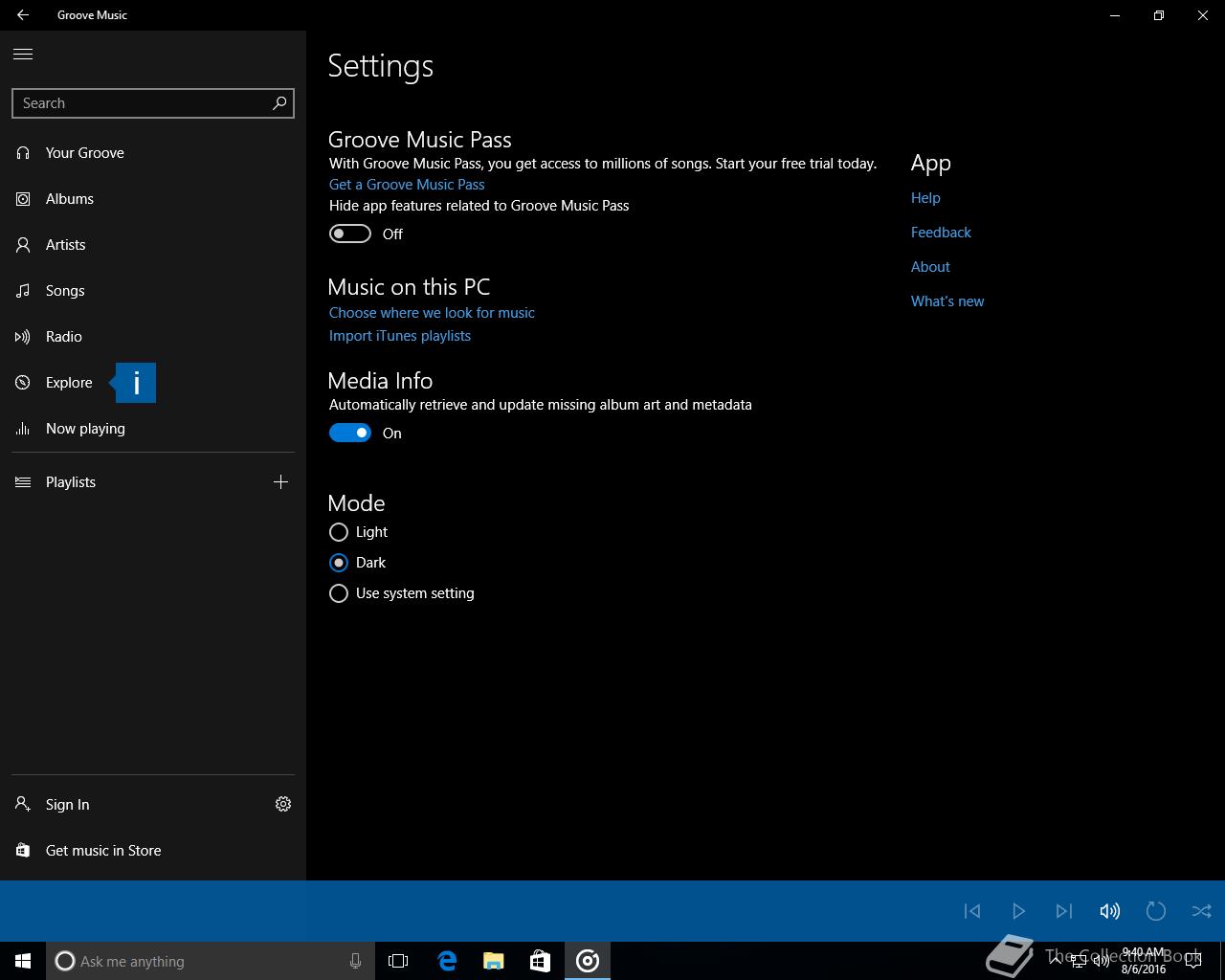Click the Songs music note icon
Image resolution: width=1225 pixels, height=980 pixels.
tap(23, 291)
